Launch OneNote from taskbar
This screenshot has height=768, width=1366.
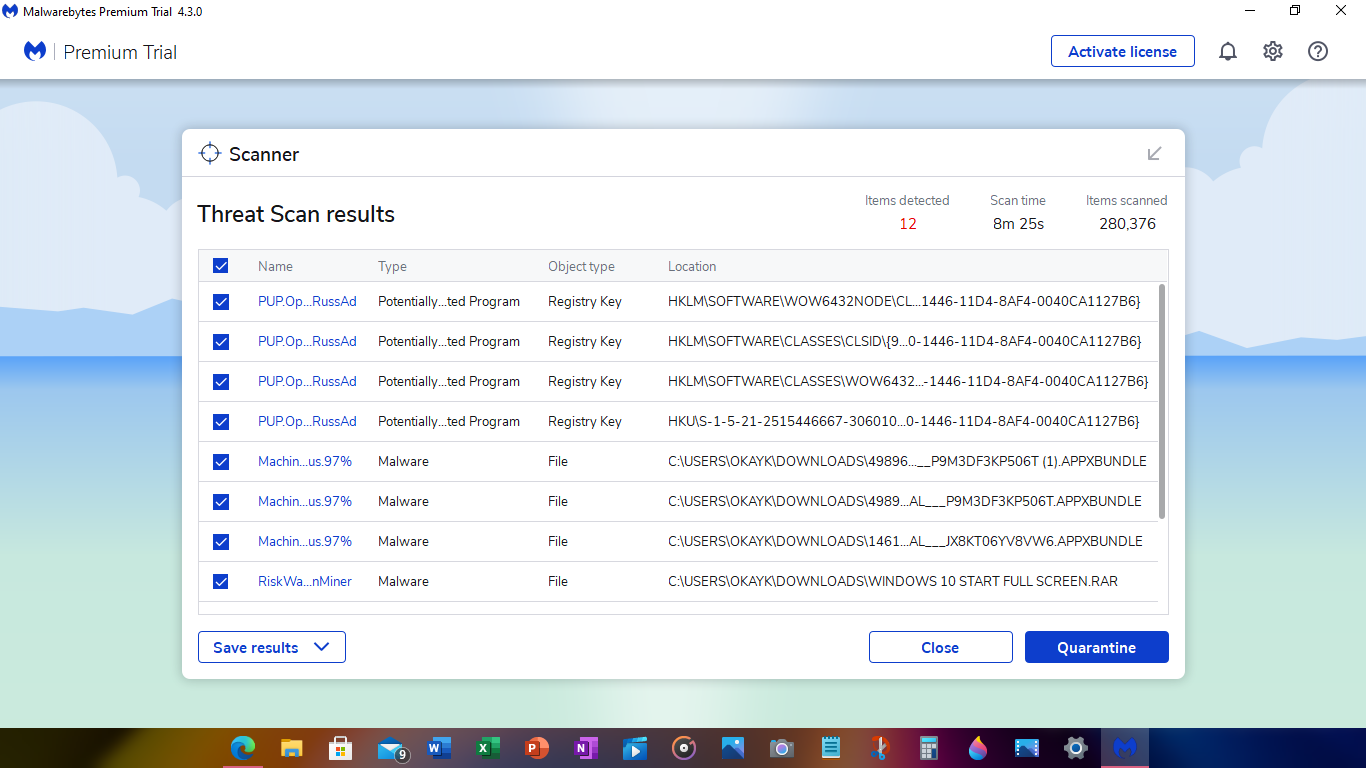(x=586, y=747)
